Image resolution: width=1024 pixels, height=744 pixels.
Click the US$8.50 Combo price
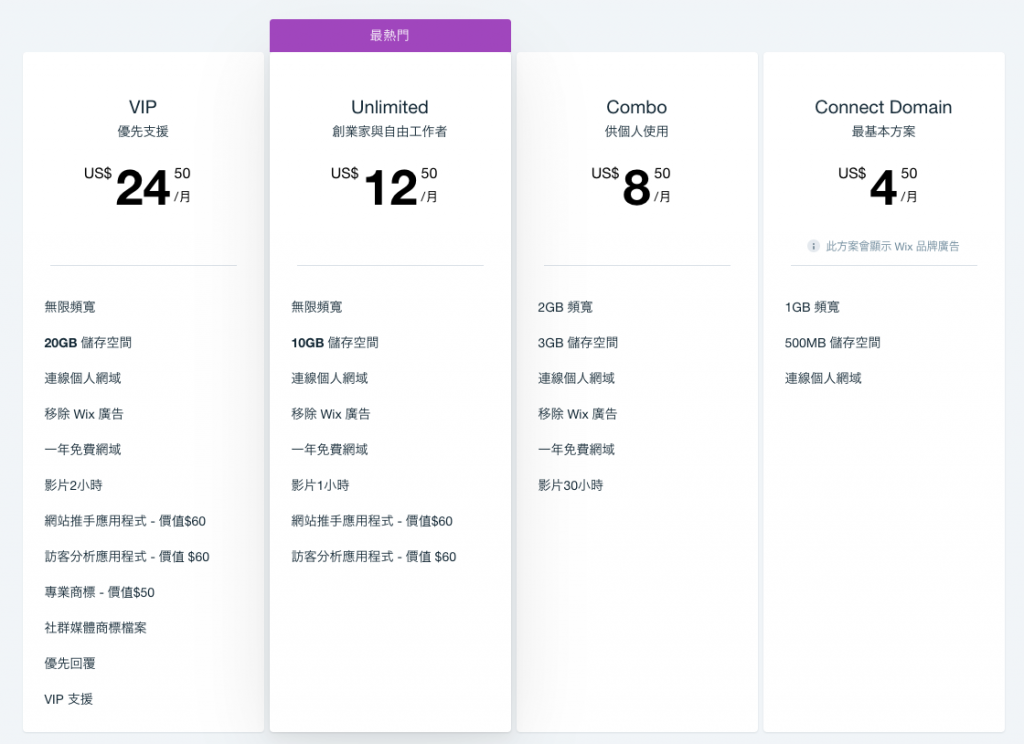[632, 186]
